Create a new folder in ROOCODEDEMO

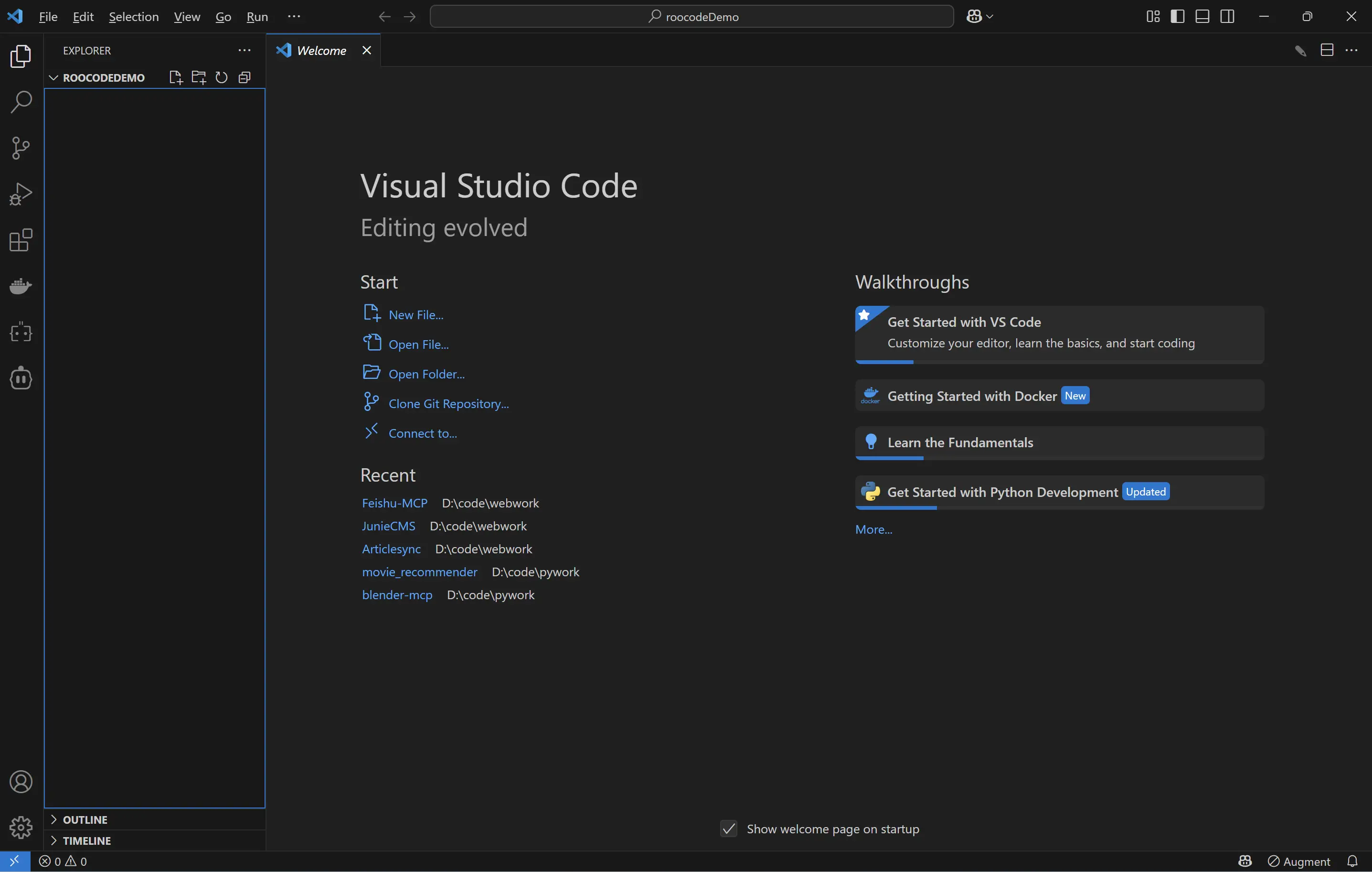pyautogui.click(x=199, y=77)
